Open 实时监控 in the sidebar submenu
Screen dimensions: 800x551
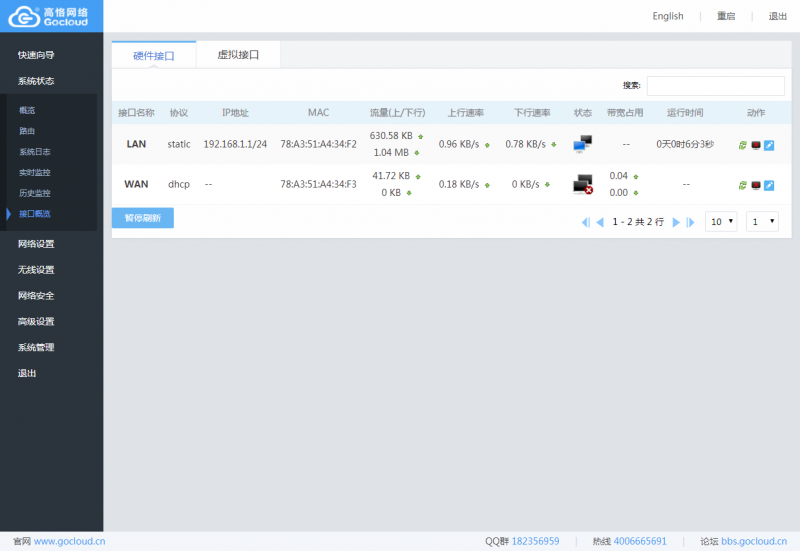(35, 173)
